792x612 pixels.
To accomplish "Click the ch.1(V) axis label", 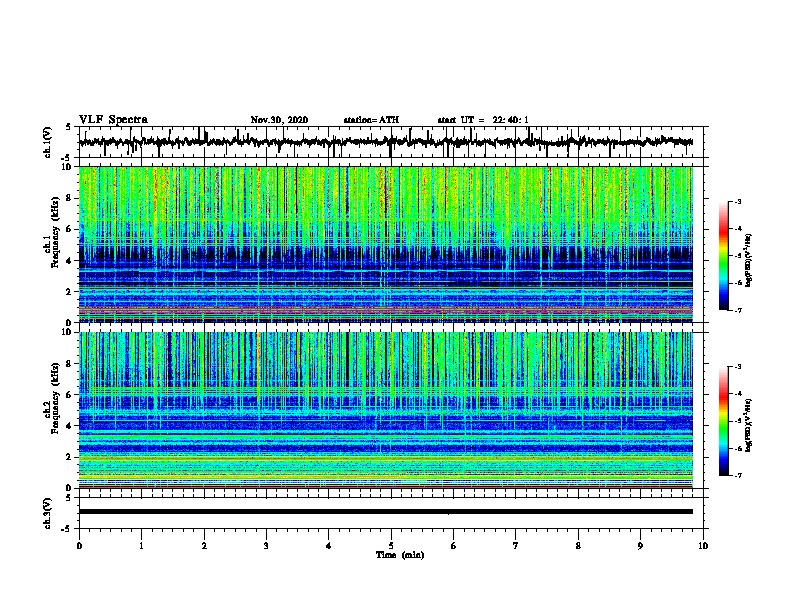I will point(48,142).
